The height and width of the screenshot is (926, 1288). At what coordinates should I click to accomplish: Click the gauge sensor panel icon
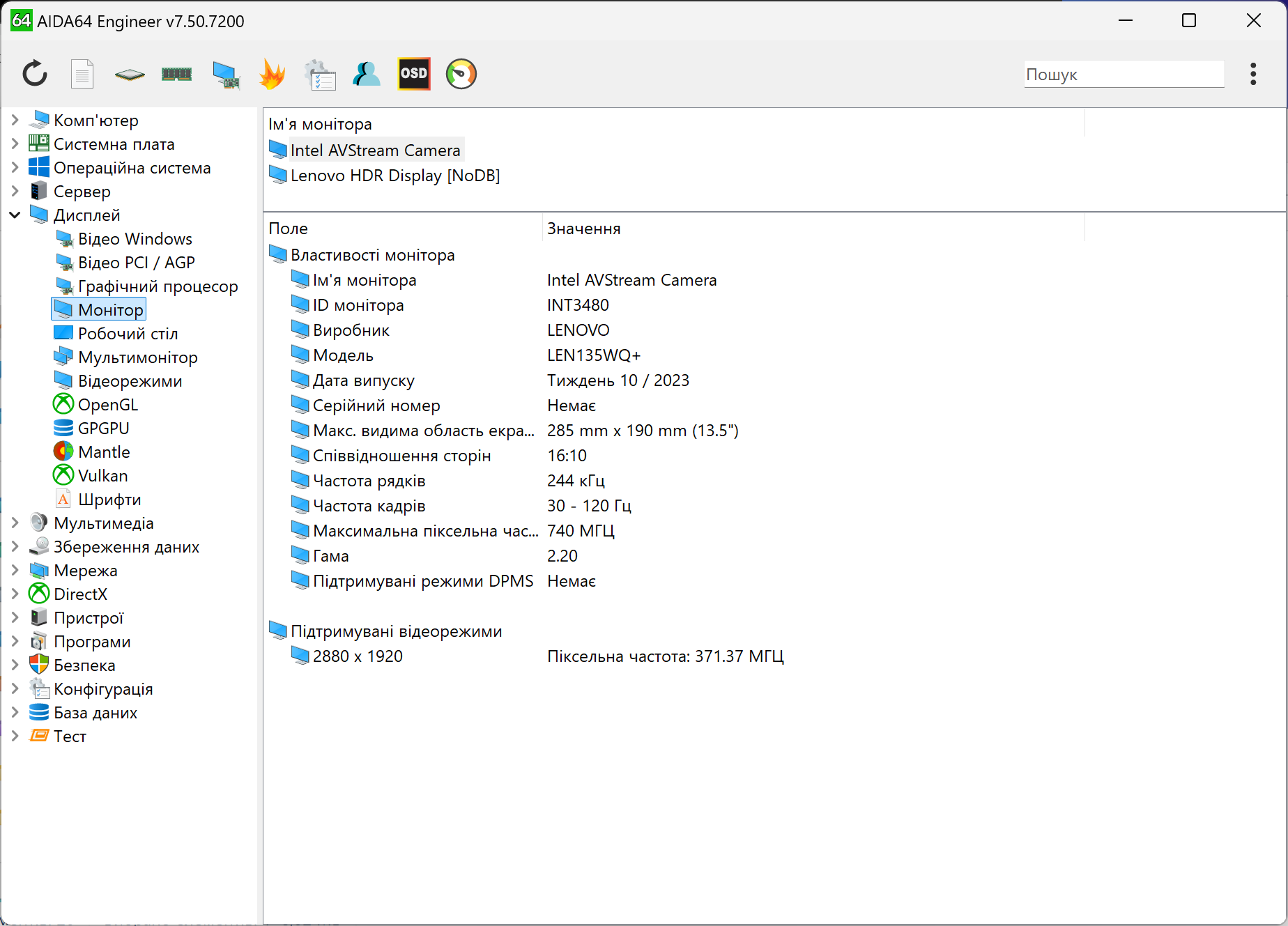(x=461, y=74)
